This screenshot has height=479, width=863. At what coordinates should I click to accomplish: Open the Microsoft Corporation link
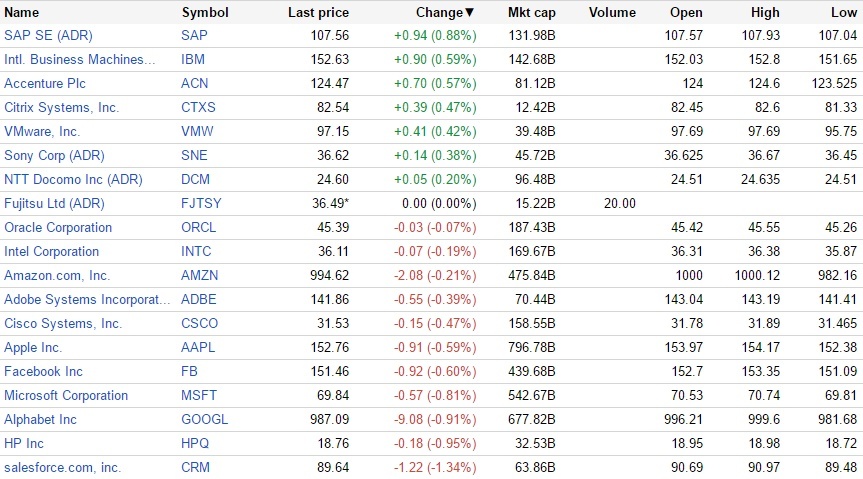coord(66,395)
